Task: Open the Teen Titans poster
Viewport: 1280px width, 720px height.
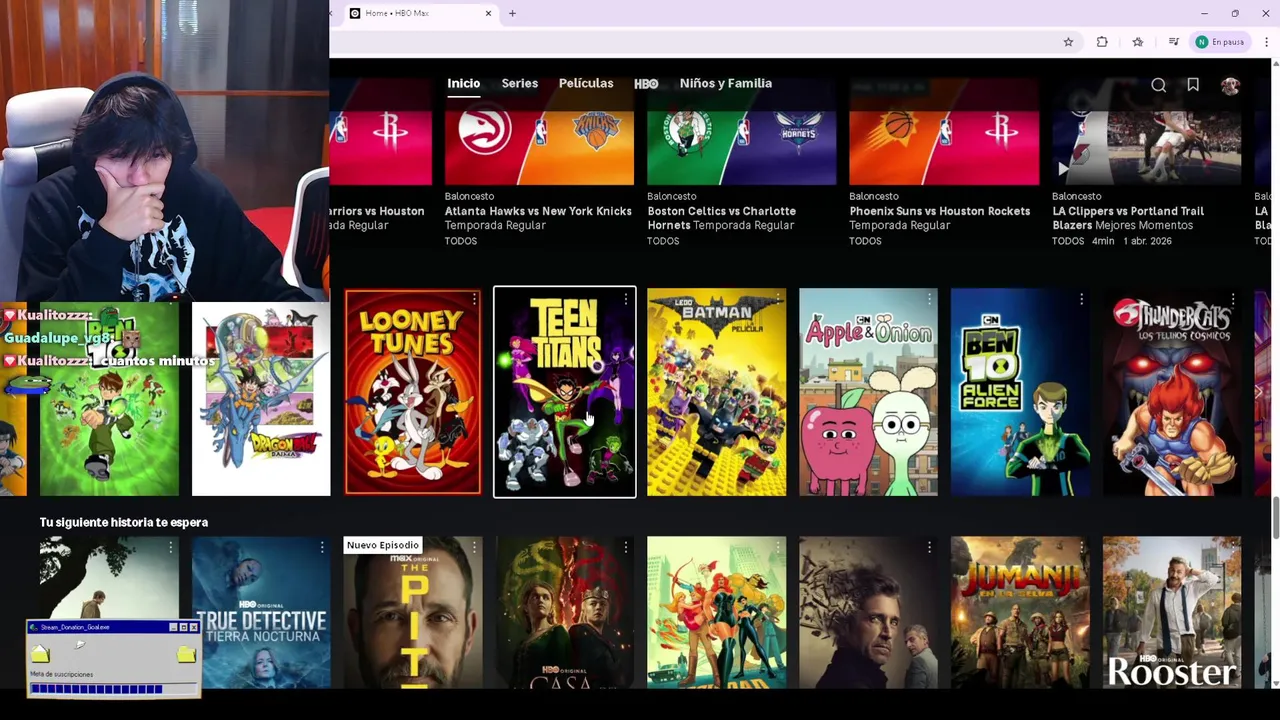Action: tap(564, 392)
